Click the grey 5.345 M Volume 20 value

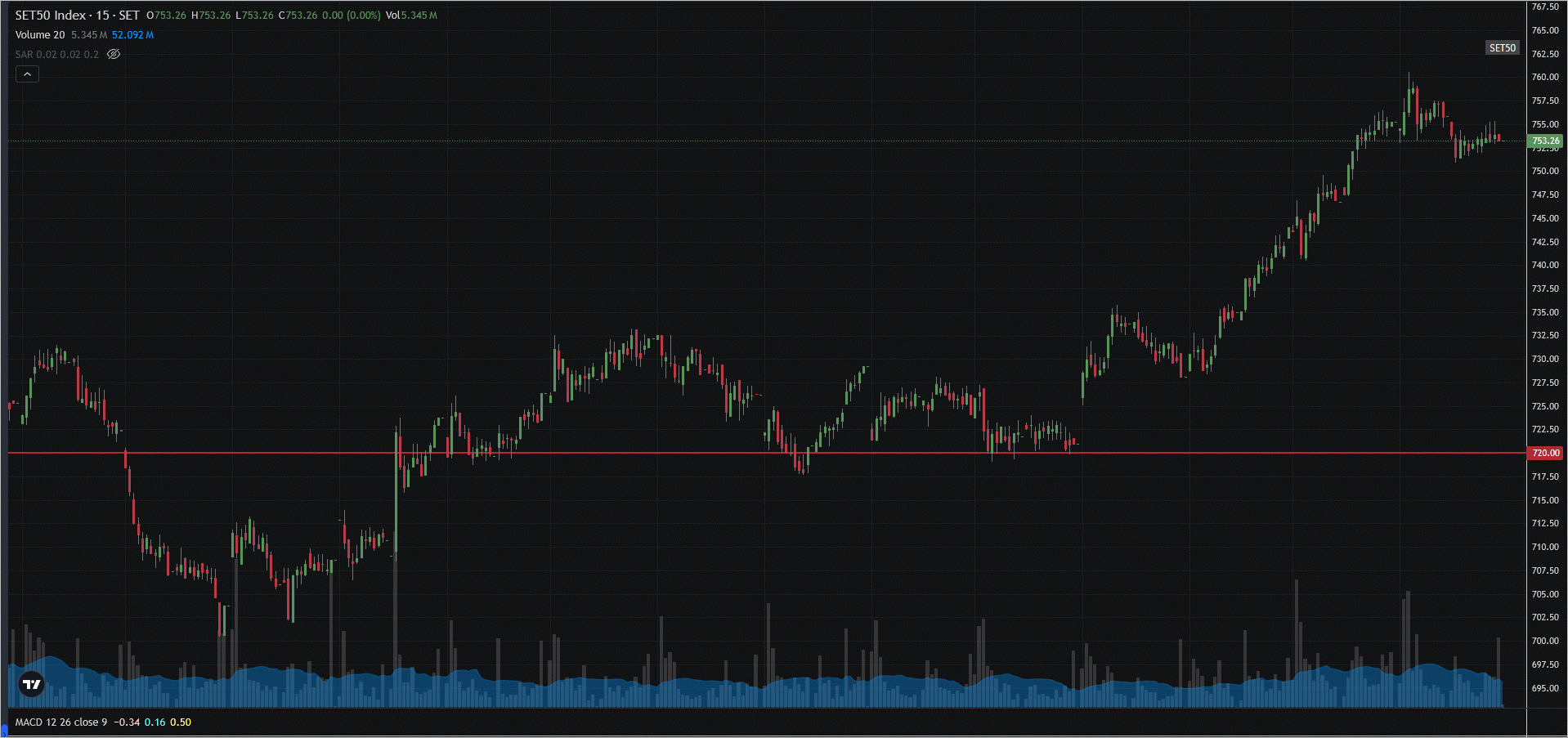click(89, 35)
